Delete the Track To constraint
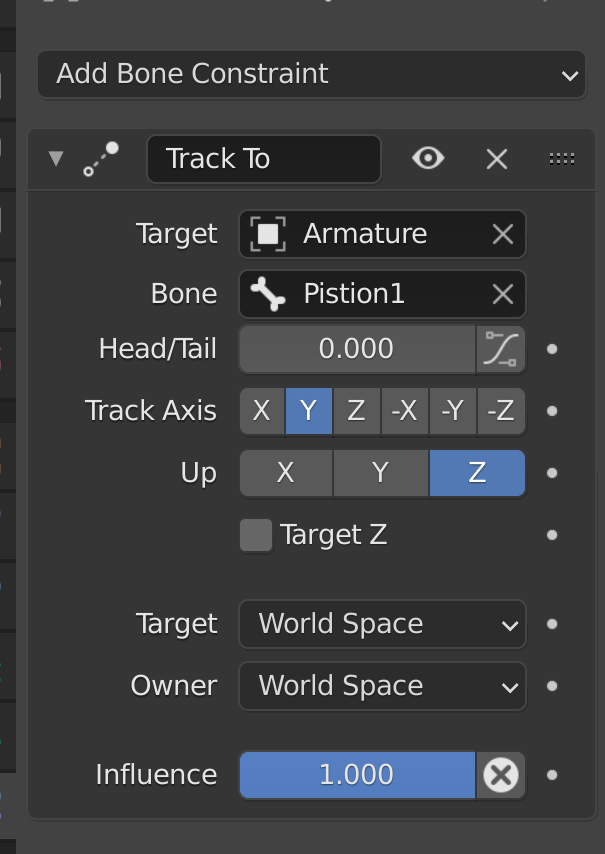Screen dimensions: 605x854 pos(497,159)
